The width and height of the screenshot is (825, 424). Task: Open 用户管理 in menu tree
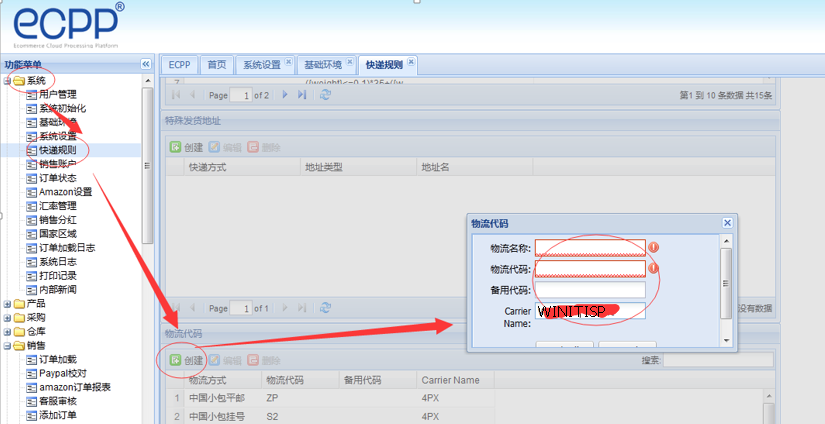pos(57,94)
